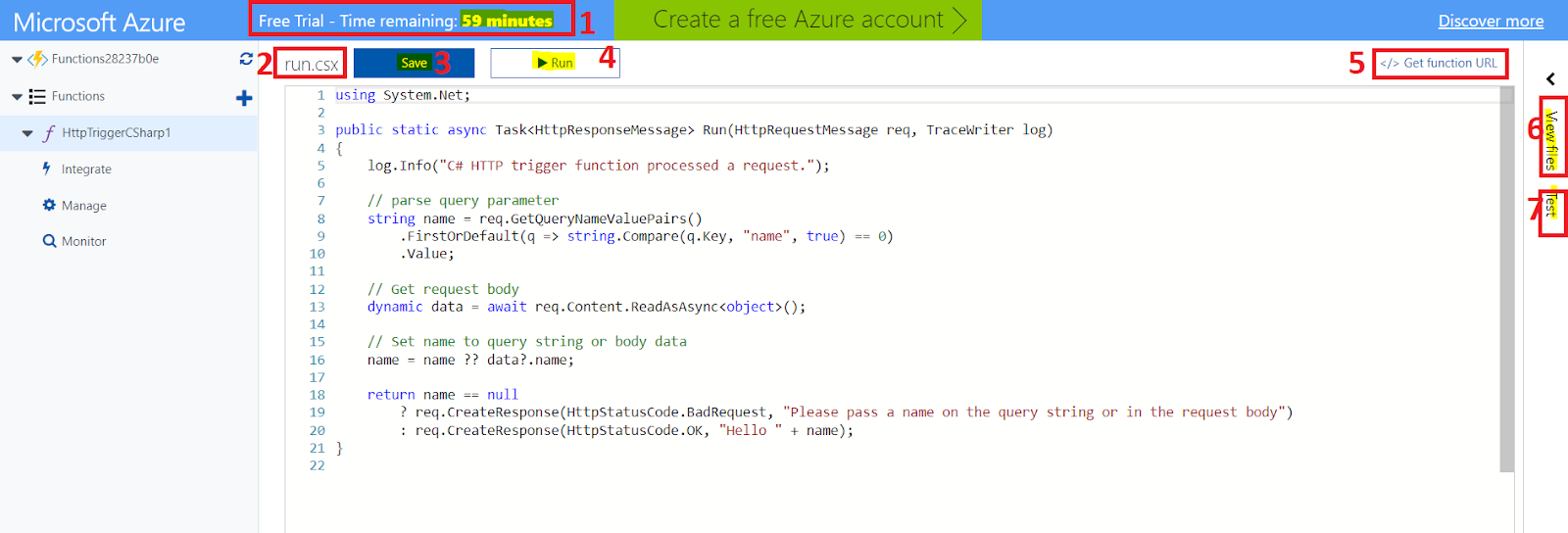Click the Functions label in sidebar

pos(78,96)
